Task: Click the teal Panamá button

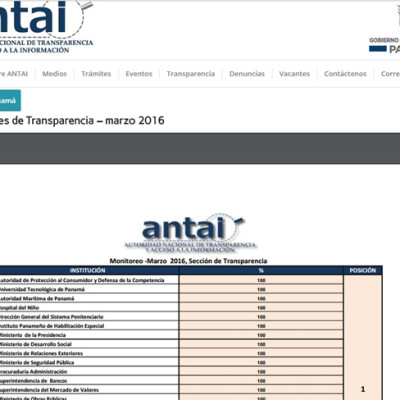Action: (x=10, y=100)
